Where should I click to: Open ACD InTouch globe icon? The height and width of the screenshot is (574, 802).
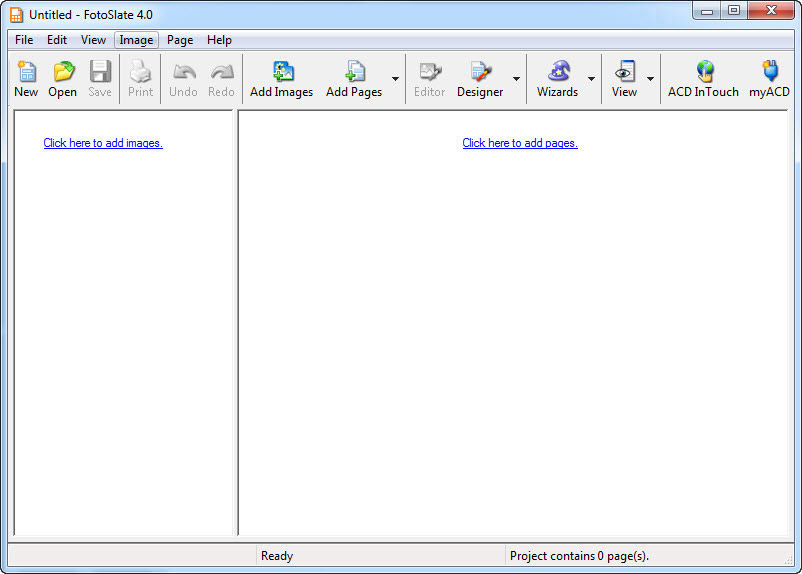(x=704, y=72)
